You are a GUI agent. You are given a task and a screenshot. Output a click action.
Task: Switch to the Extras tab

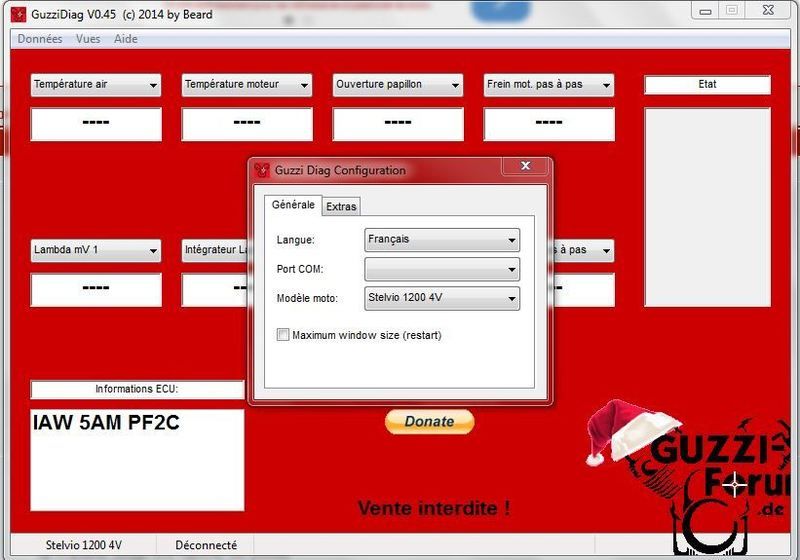coord(341,207)
